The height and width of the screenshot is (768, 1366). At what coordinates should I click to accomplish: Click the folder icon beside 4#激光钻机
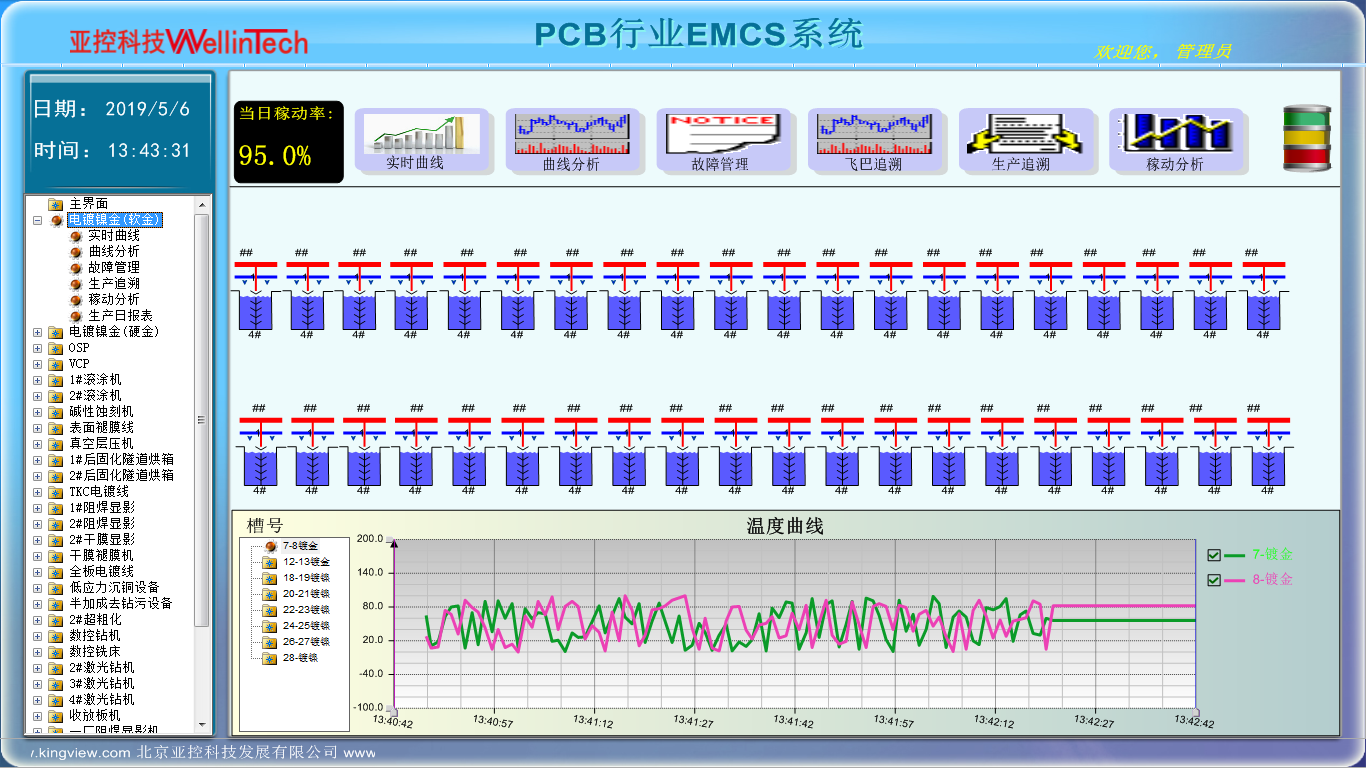point(56,700)
